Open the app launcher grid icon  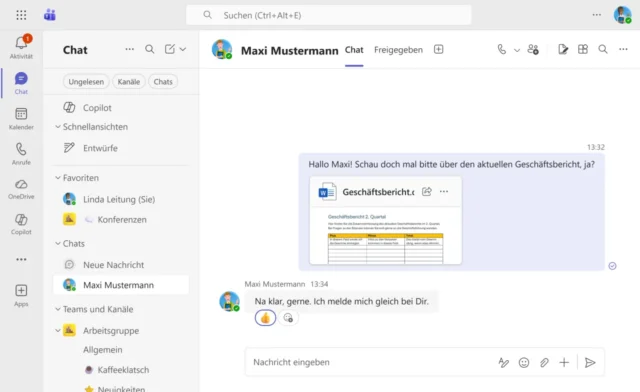[21, 16]
